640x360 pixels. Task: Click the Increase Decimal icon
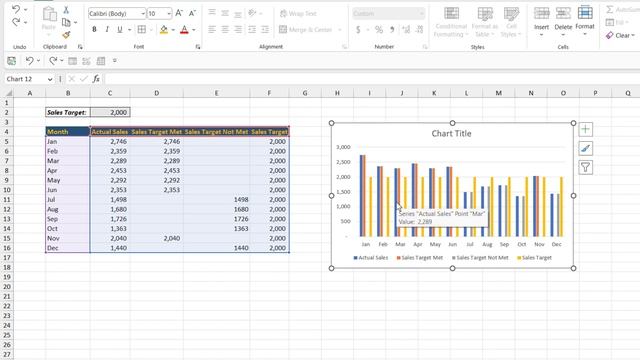pos(406,30)
